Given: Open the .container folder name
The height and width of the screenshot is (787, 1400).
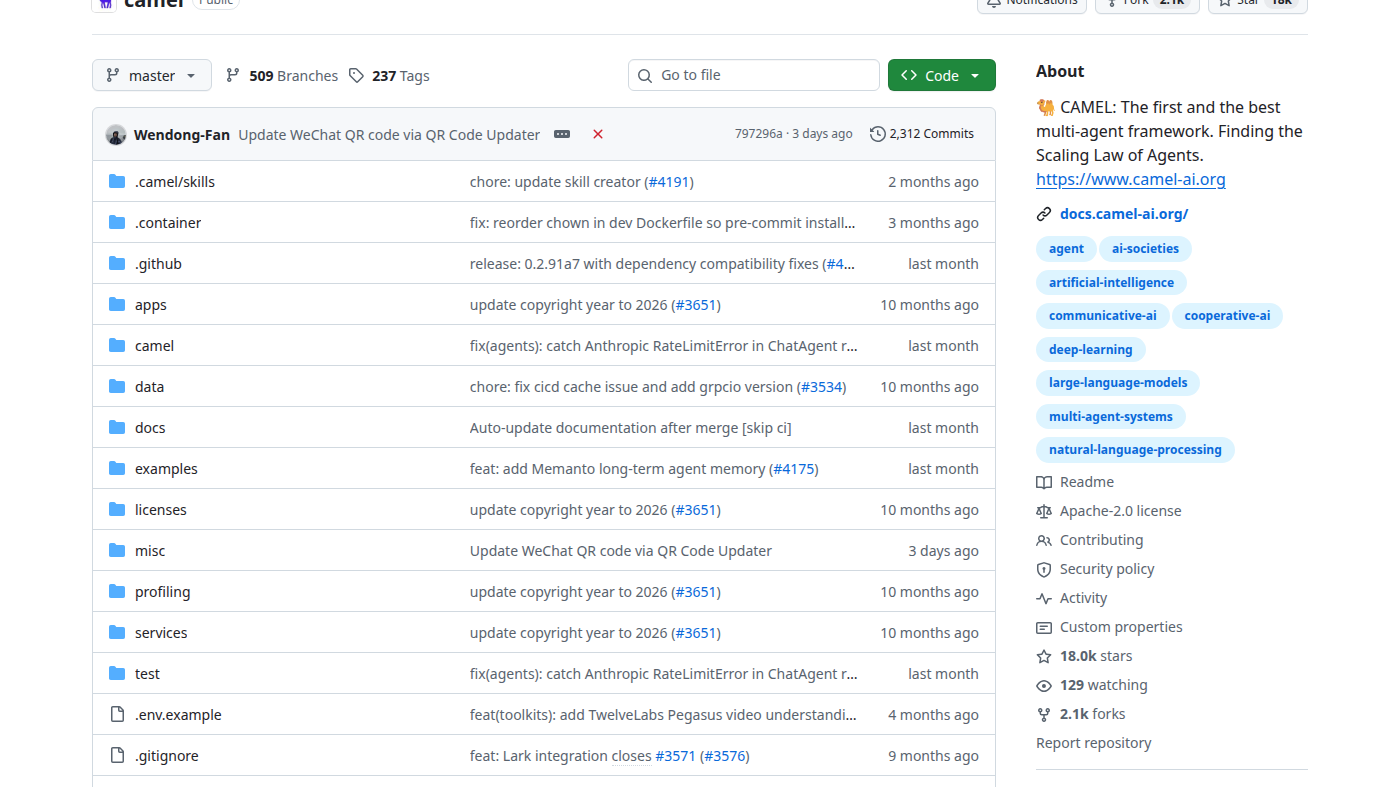Looking at the screenshot, I should 168,223.
